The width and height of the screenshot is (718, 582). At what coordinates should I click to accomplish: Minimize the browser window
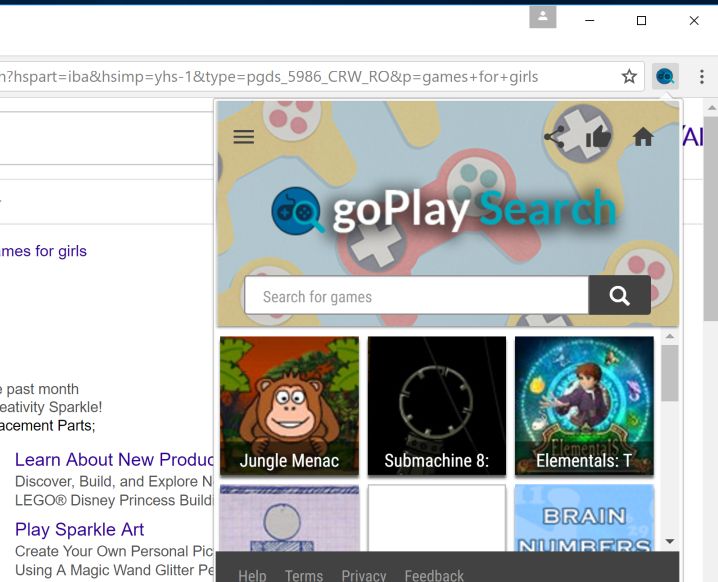(x=590, y=21)
